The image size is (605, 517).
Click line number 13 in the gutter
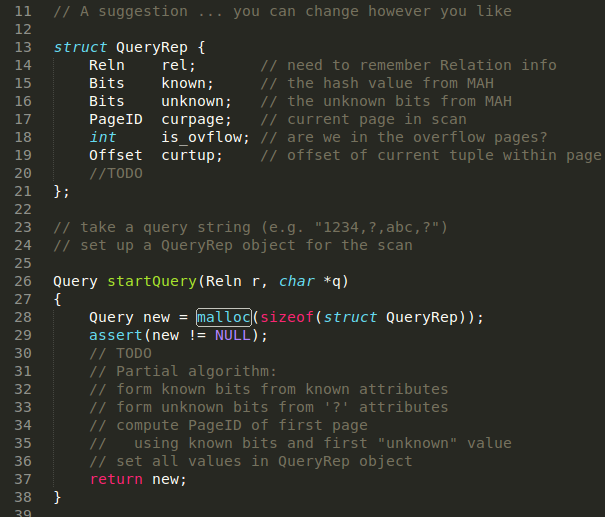tap(24, 47)
